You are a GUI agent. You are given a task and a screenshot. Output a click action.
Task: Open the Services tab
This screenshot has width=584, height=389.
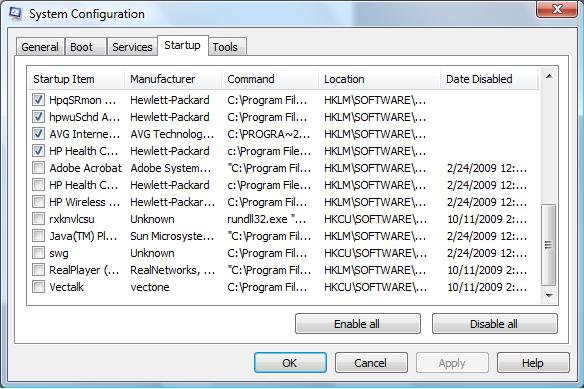(132, 47)
